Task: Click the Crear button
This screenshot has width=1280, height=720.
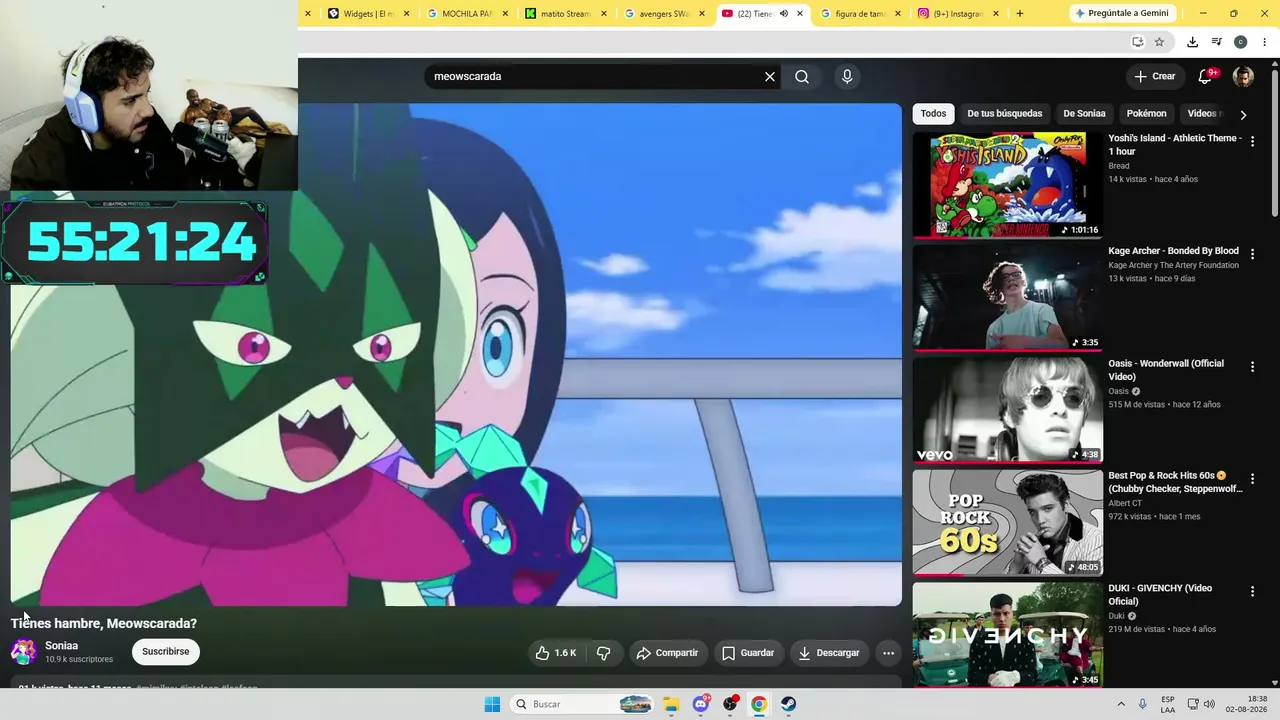Action: [1155, 76]
